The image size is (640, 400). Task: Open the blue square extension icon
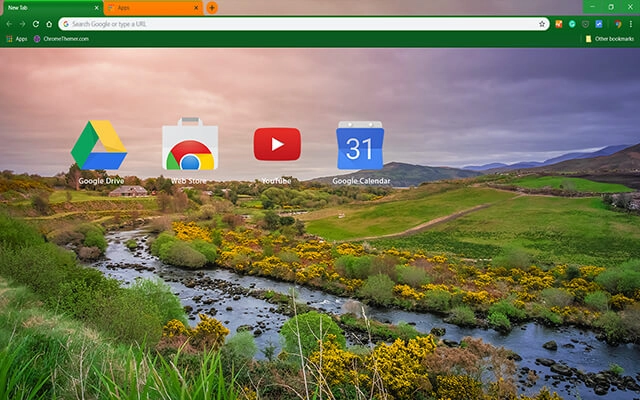(x=599, y=24)
